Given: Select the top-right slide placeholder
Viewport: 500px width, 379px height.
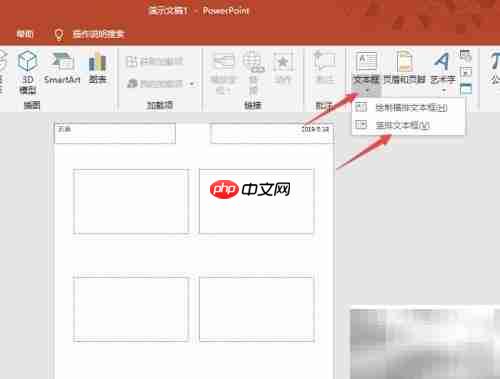Looking at the screenshot, I should click(256, 201).
